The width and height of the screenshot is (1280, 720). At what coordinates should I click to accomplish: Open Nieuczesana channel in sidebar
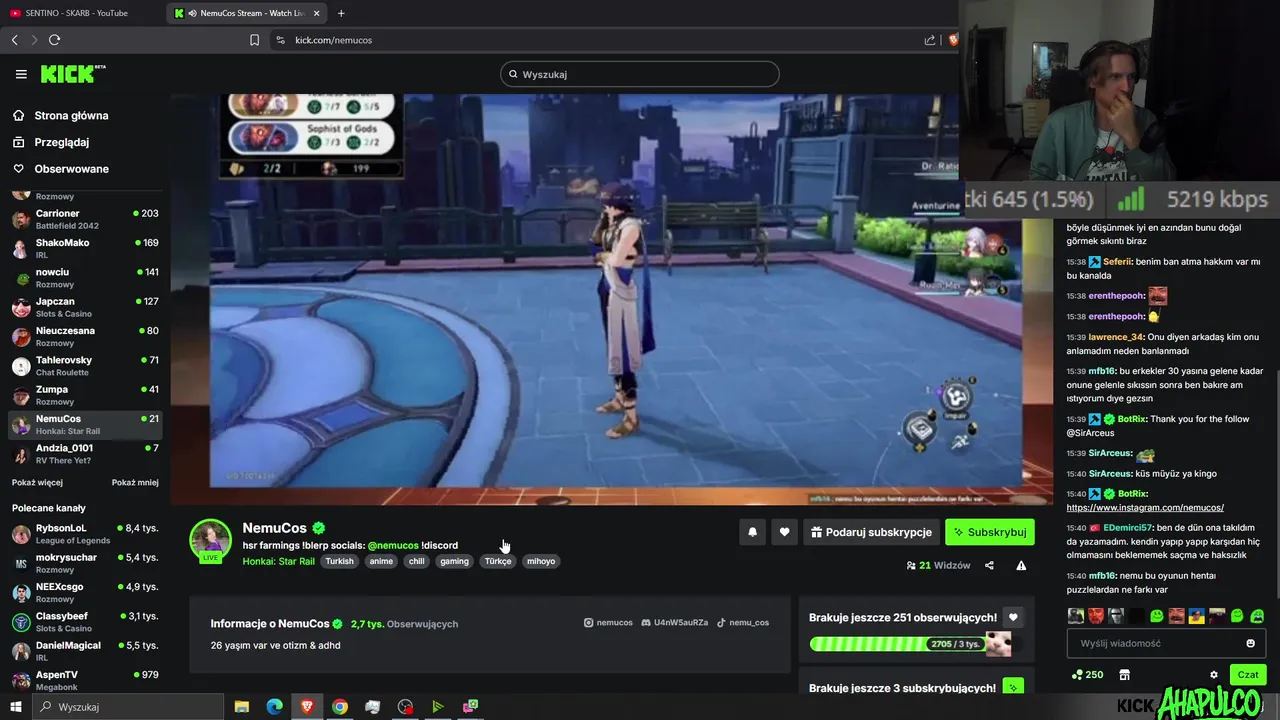point(84,336)
